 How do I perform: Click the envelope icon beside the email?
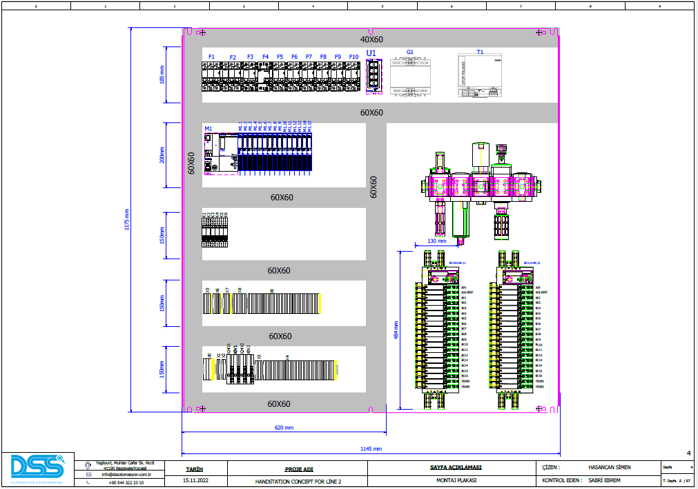click(88, 475)
